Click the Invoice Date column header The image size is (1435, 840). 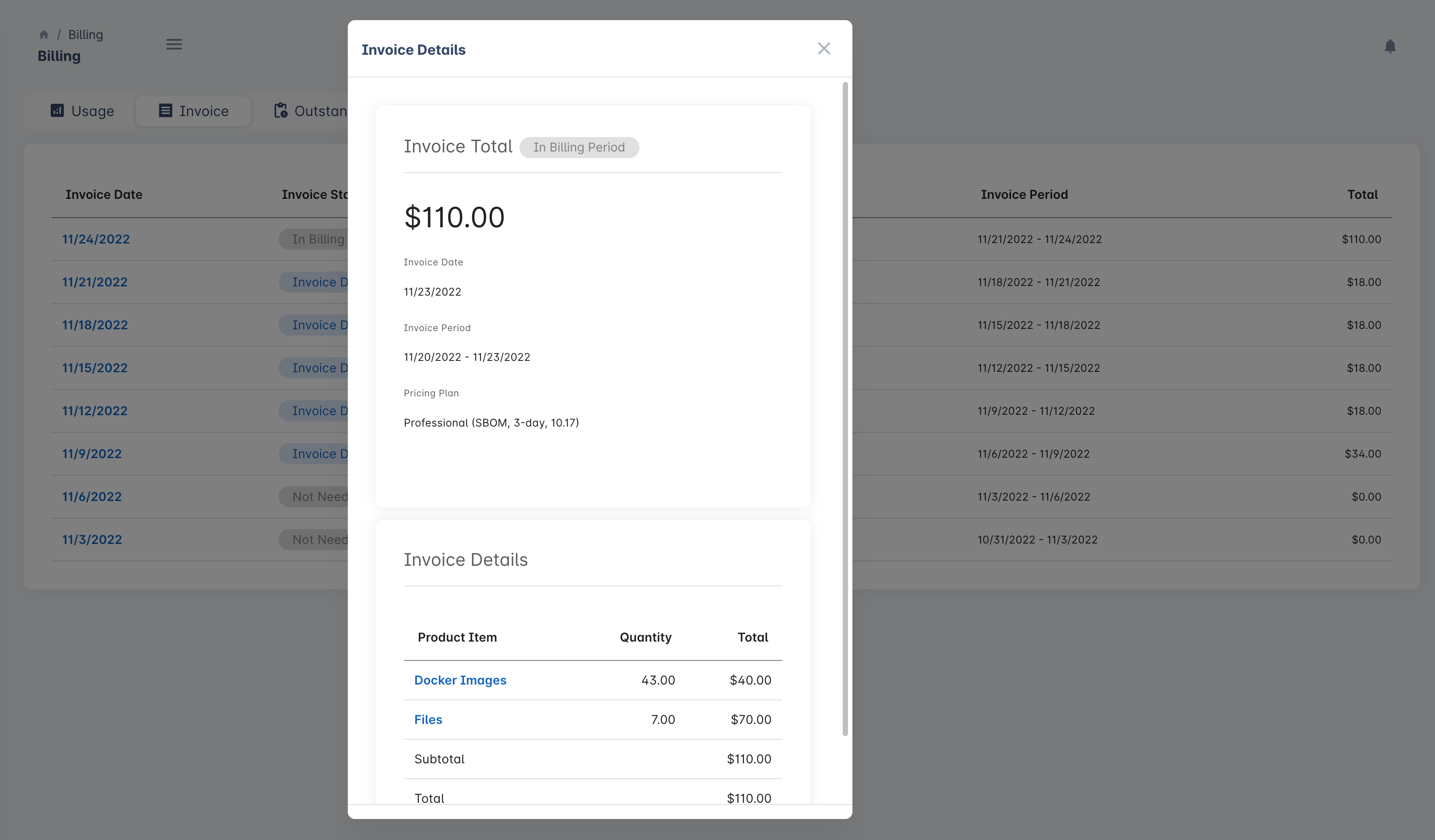pos(104,195)
